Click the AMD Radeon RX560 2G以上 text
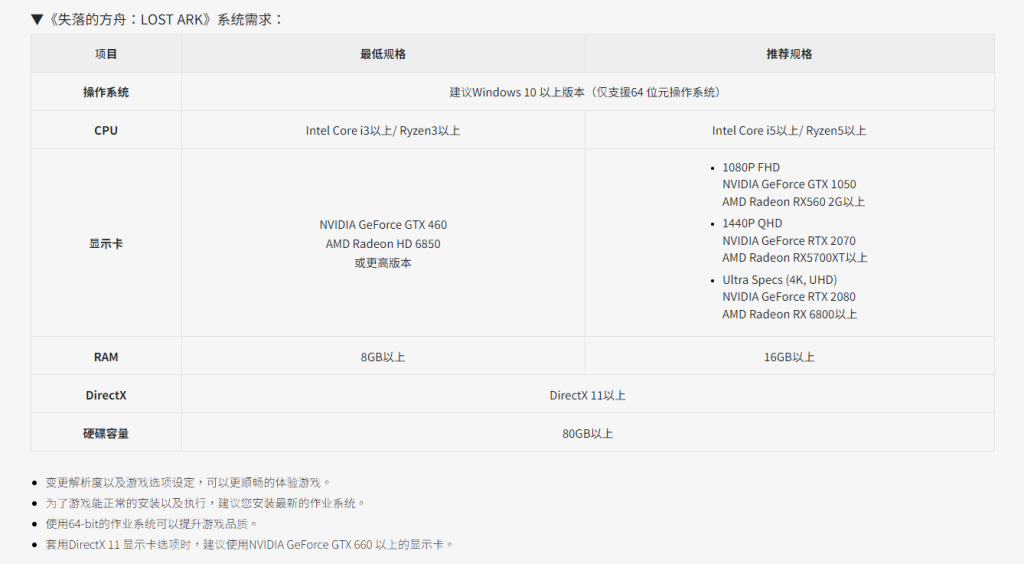Screen dimensions: 1024x564 793,202
